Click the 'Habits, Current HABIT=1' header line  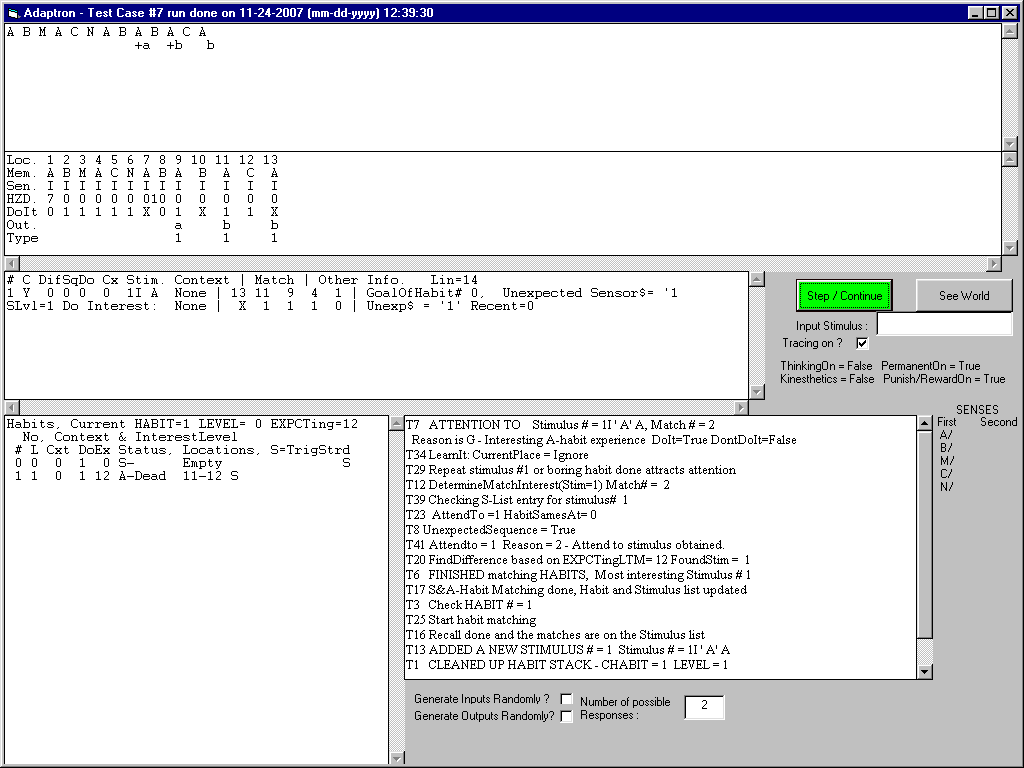182,424
